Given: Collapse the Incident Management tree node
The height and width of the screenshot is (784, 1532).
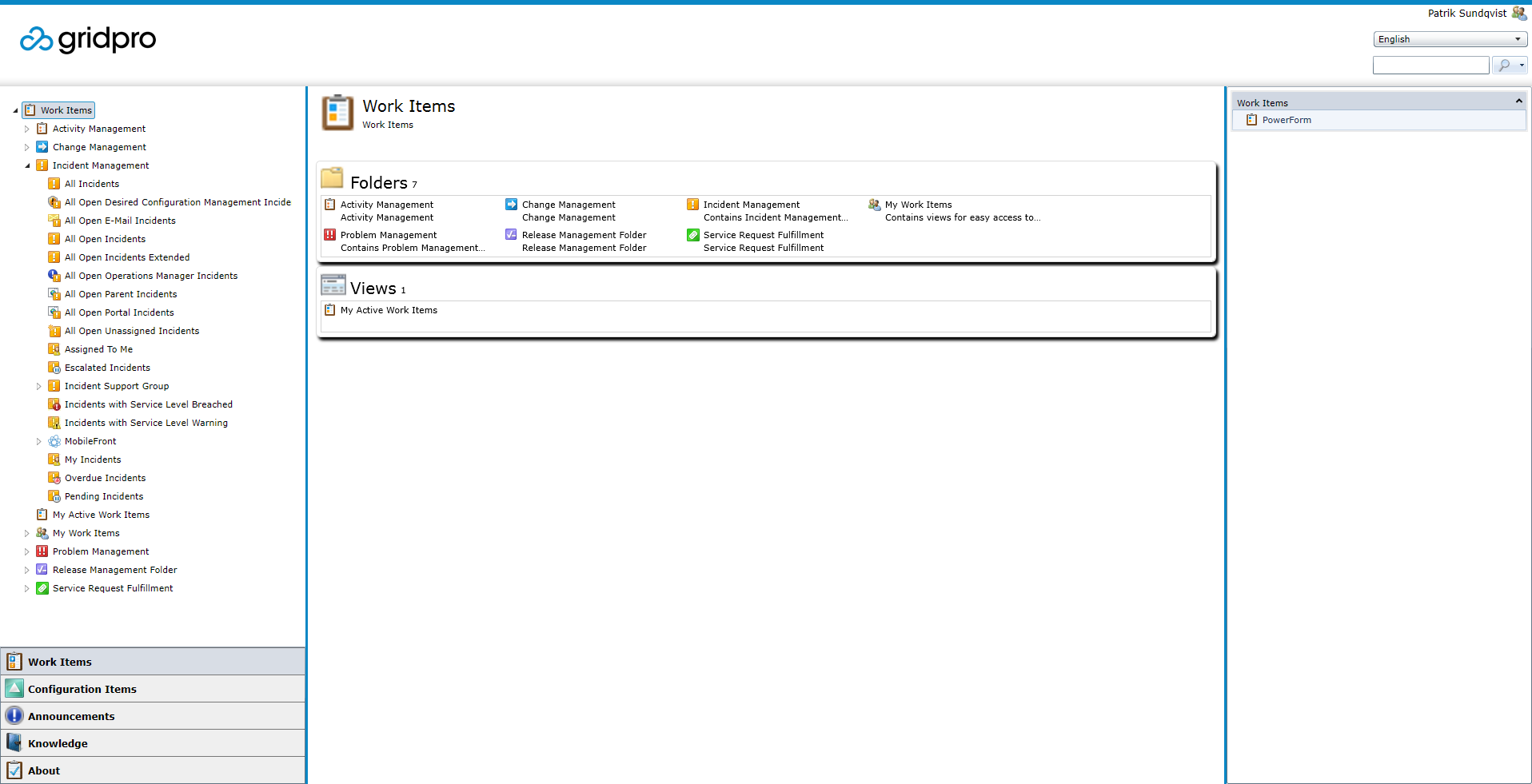Looking at the screenshot, I should 27,165.
